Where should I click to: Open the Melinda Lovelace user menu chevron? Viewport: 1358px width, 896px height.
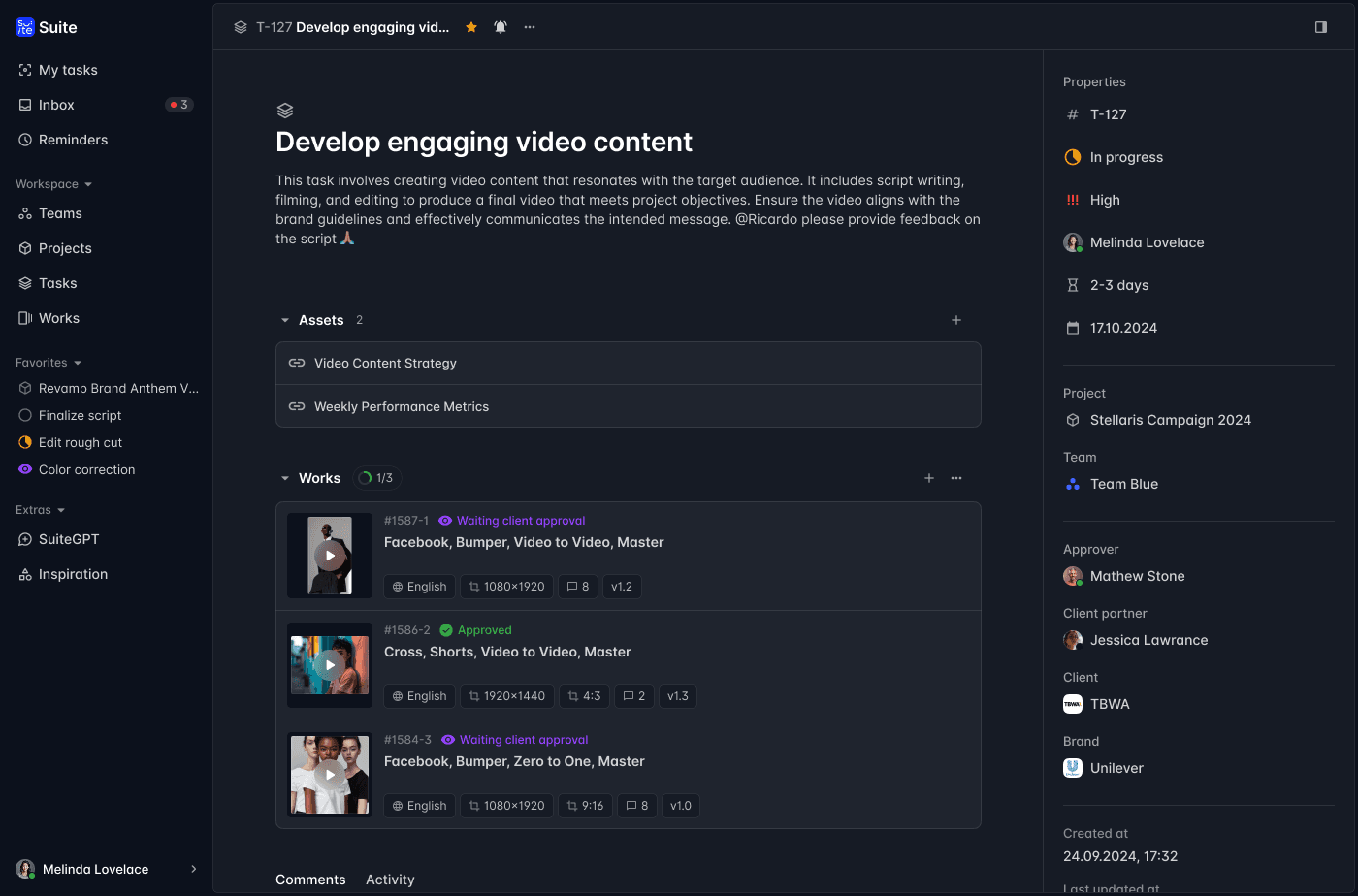point(193,869)
